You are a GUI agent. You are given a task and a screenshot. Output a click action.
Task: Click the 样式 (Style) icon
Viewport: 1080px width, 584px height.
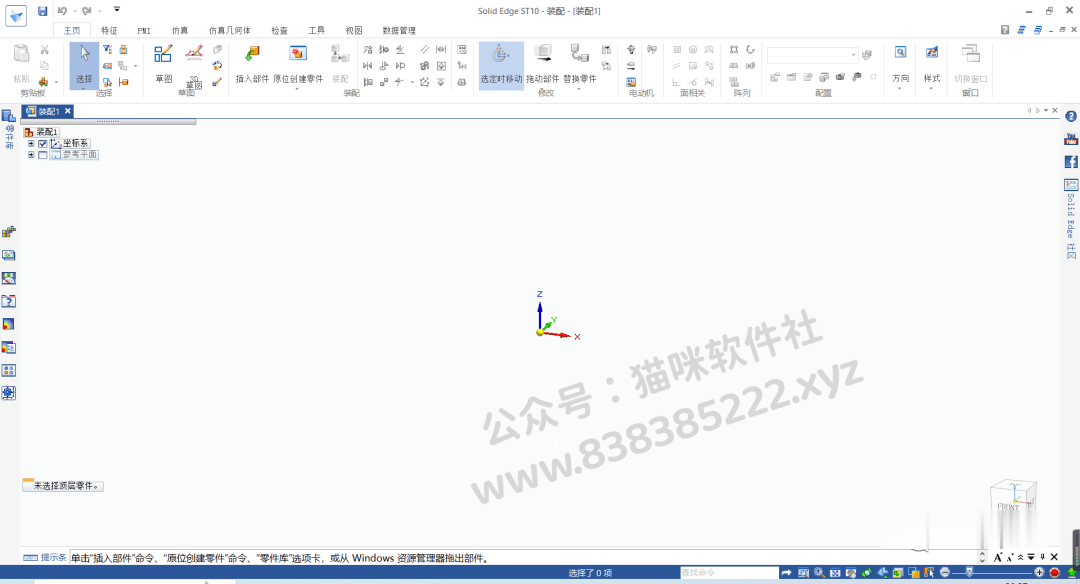932,53
